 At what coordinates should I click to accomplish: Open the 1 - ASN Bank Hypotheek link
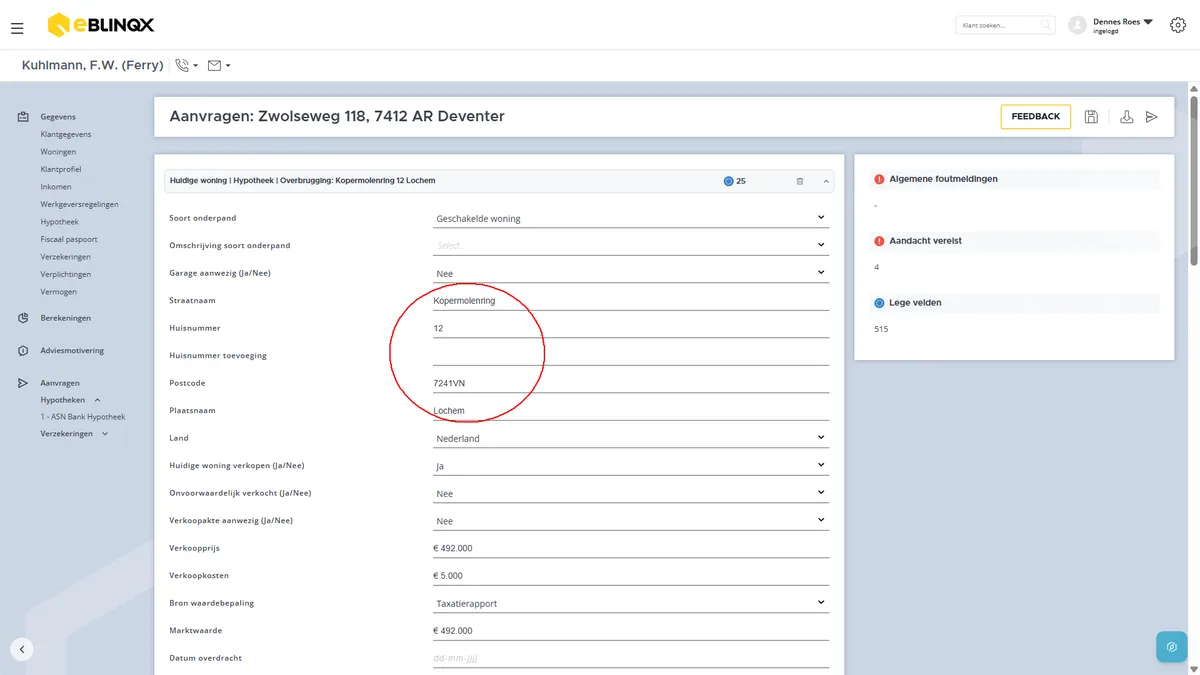coord(83,416)
